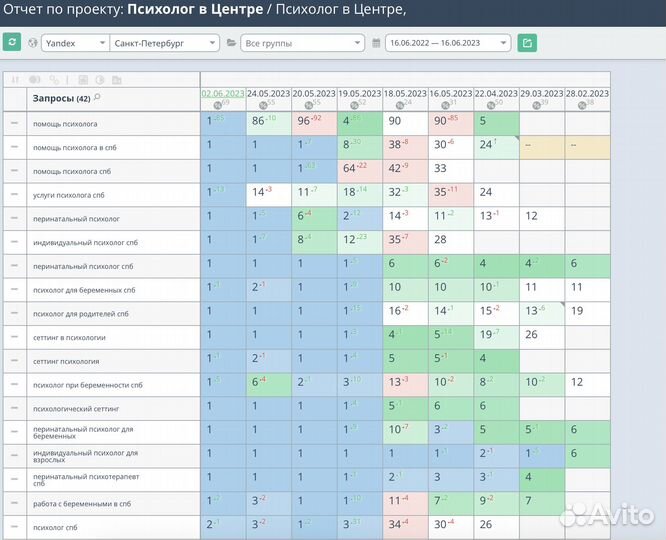Toggle the dash marker for сеттинг в психологии
This screenshot has height=540, width=666.
[x=14, y=337]
